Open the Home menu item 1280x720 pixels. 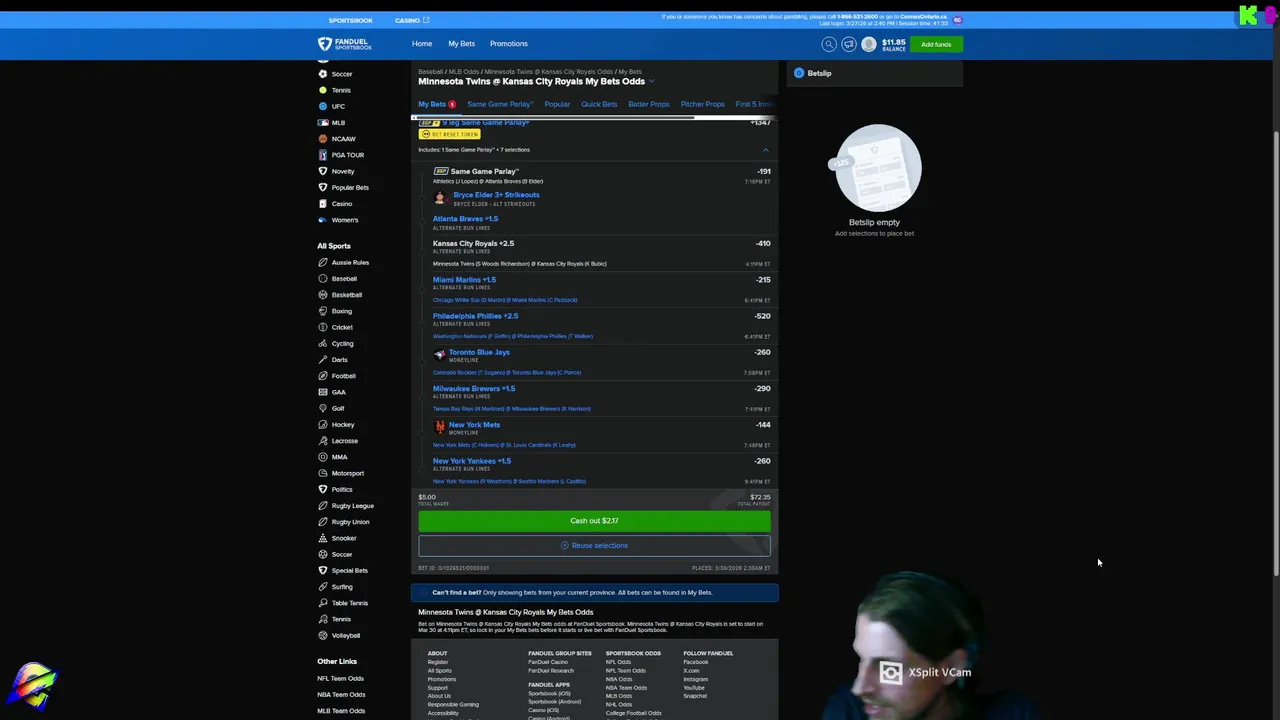point(422,44)
